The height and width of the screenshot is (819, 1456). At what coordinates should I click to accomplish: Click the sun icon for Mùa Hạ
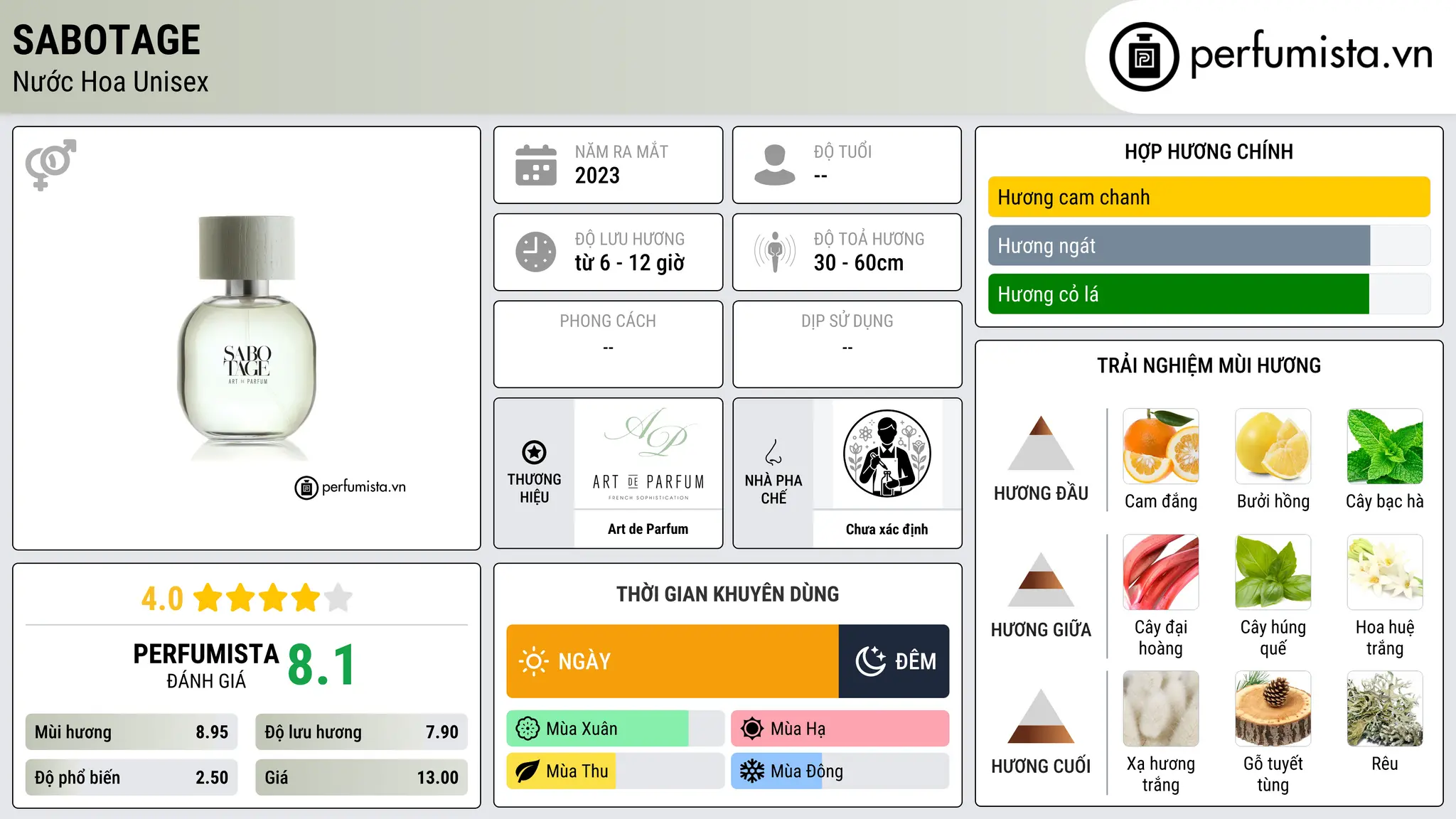(752, 729)
